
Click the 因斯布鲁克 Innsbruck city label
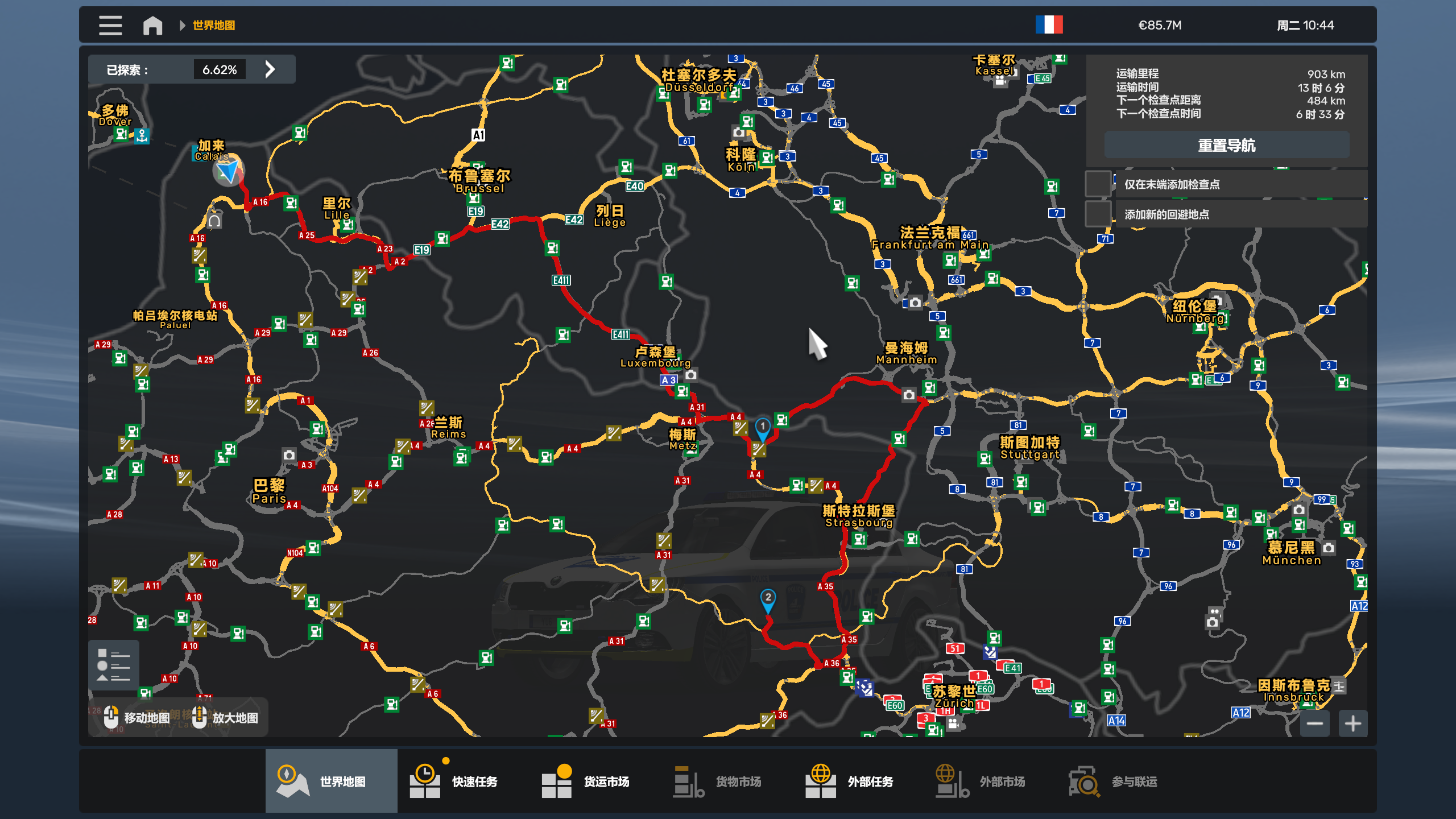(x=1293, y=690)
